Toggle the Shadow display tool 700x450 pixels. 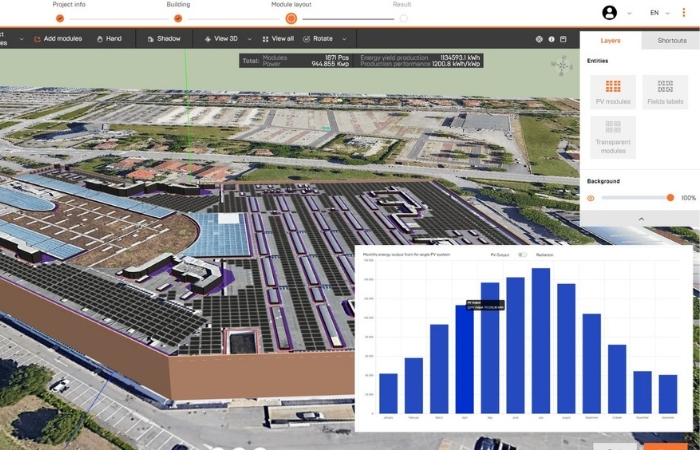[164, 39]
